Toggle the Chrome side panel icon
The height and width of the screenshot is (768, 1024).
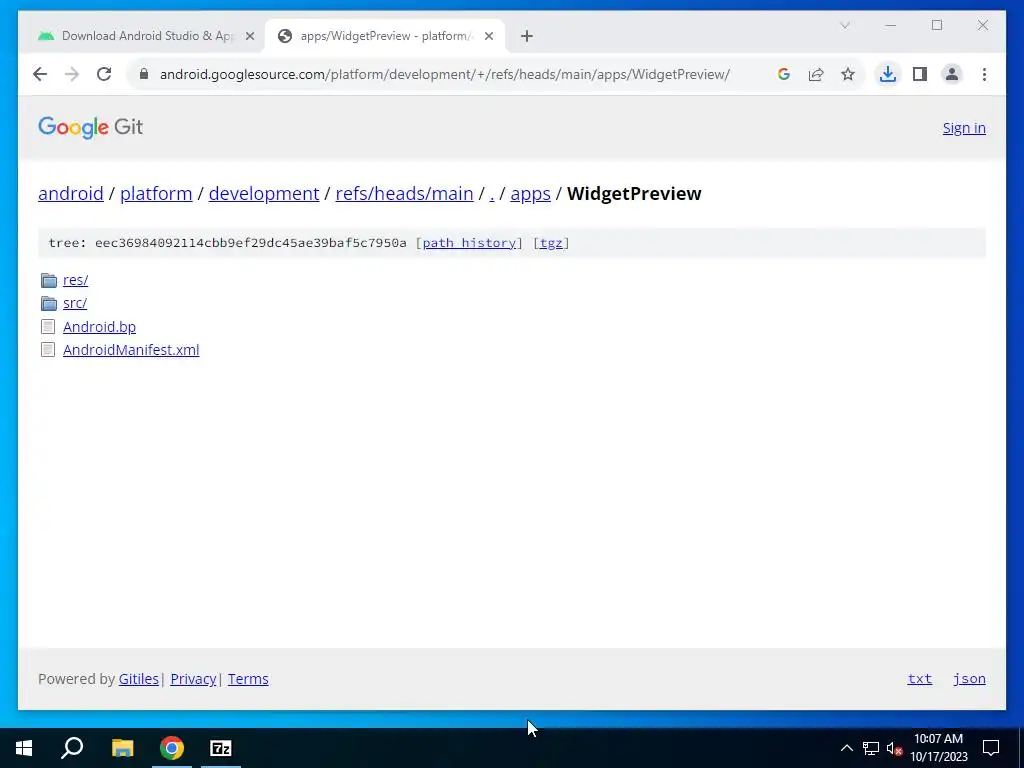pyautogui.click(x=920, y=74)
